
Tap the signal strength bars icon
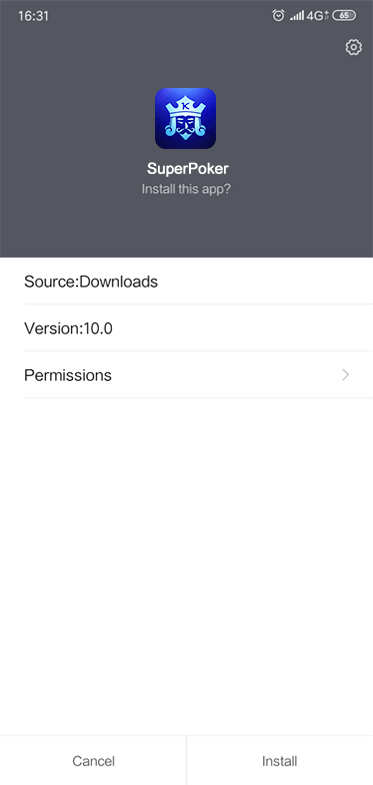point(296,16)
